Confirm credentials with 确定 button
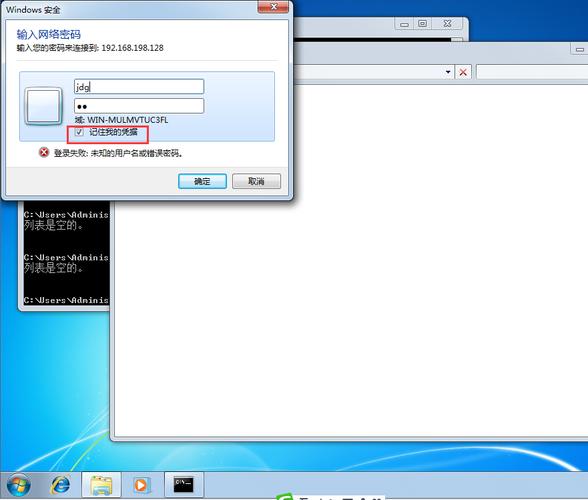588x500 pixels. [x=202, y=182]
